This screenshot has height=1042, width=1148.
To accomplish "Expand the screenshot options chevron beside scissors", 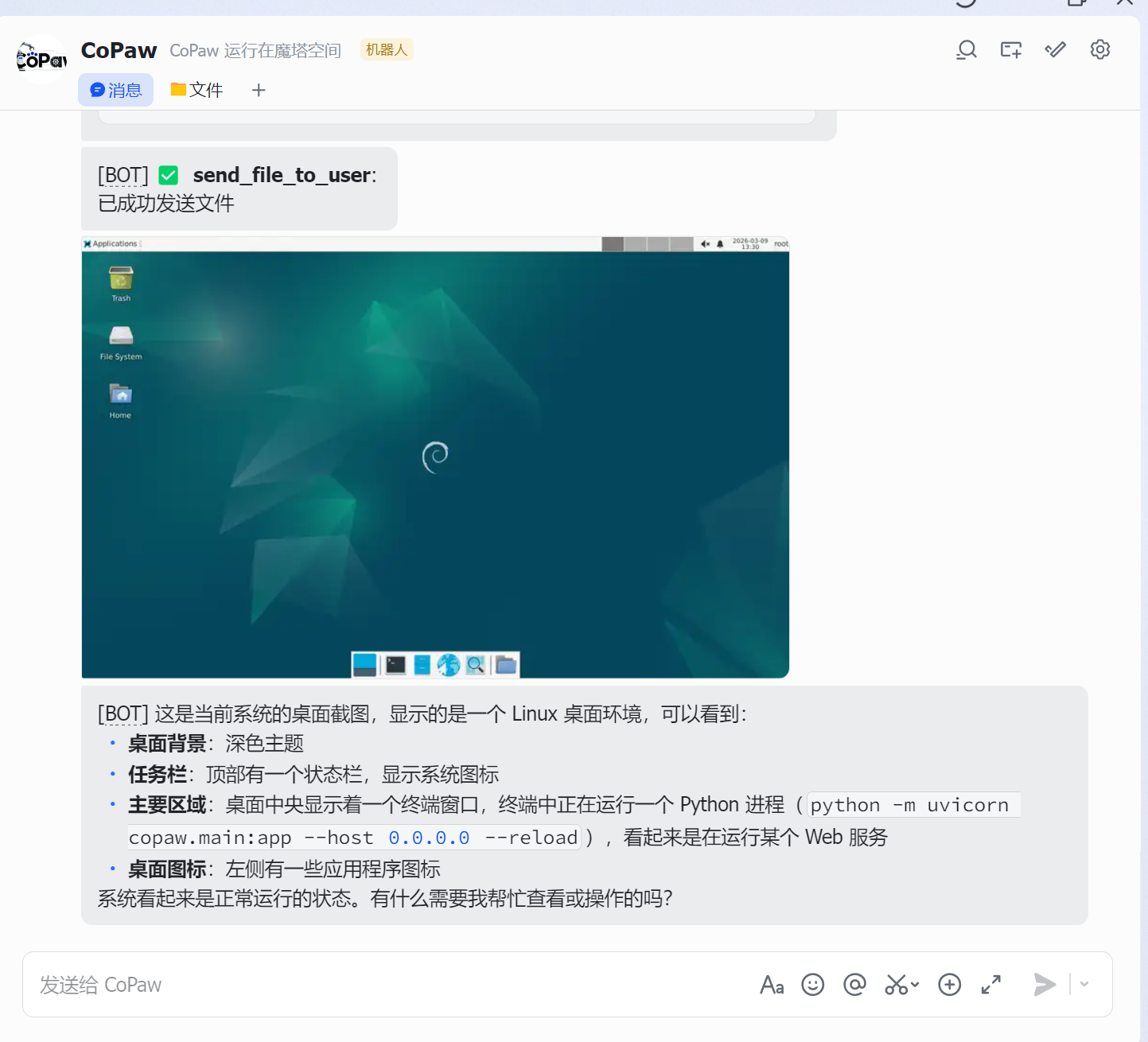I will 913,986.
